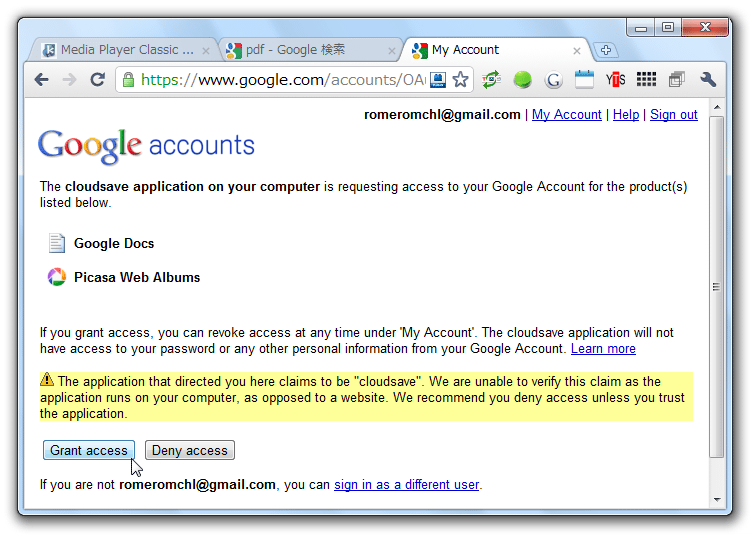The width and height of the screenshot is (754, 538).
Task: Open a new tab
Action: pyautogui.click(x=605, y=50)
